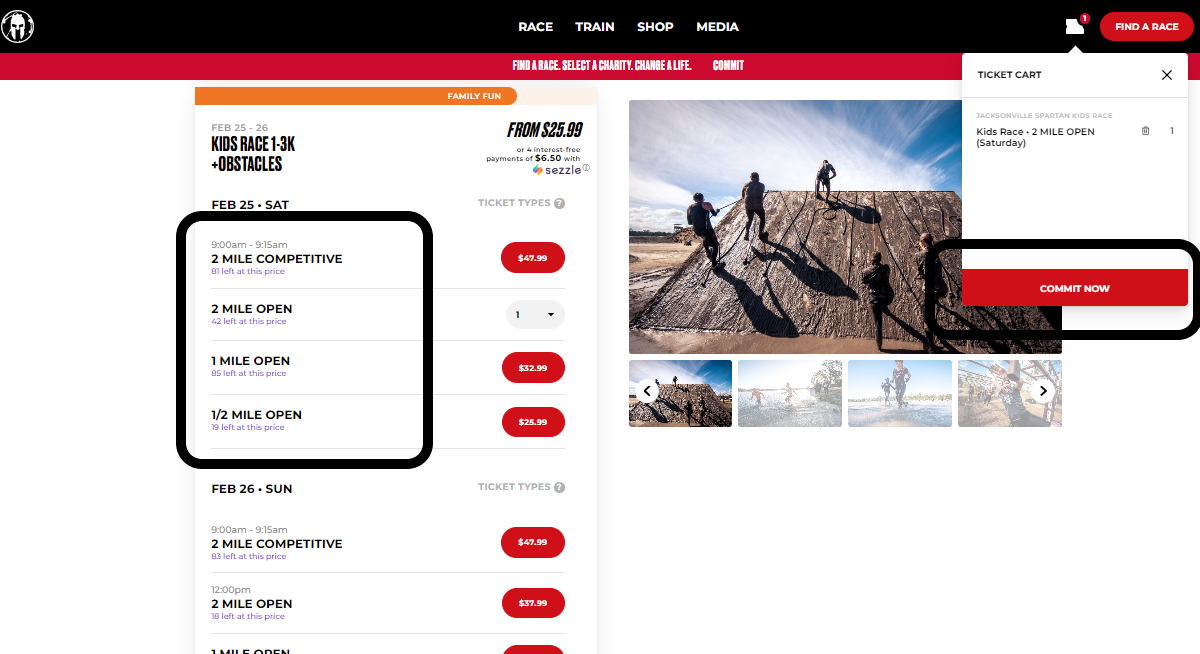Click COMMIT link in red banner
The image size is (1200, 654).
coord(728,66)
